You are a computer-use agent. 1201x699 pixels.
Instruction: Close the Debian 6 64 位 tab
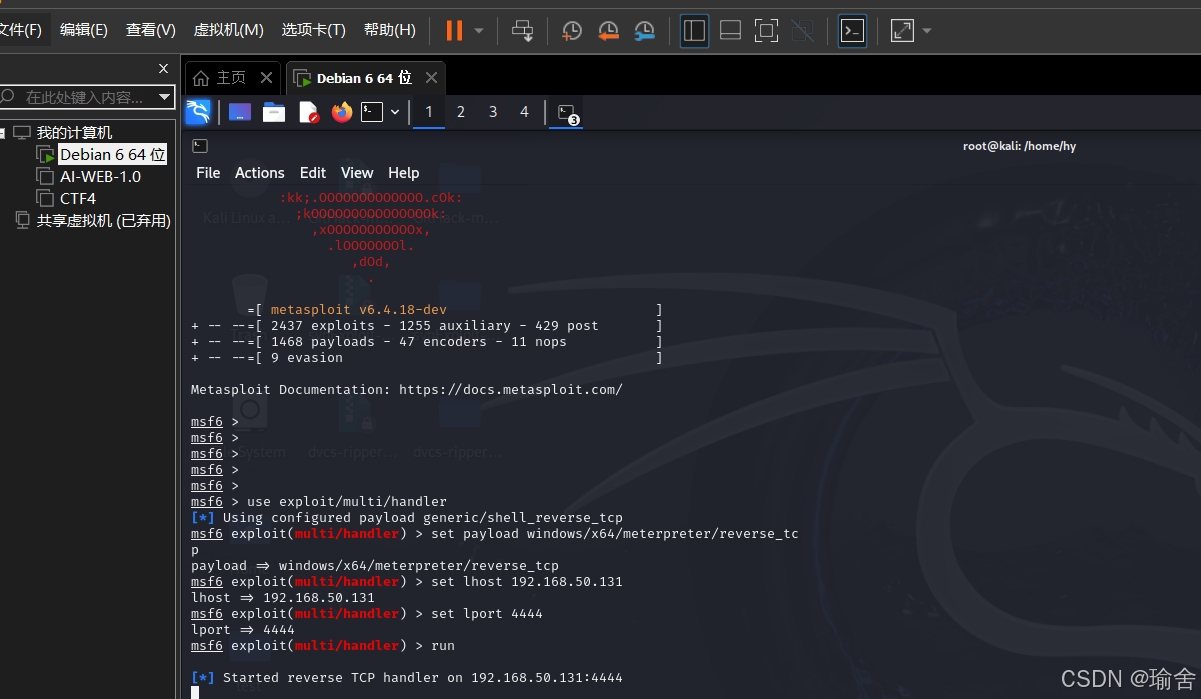click(x=431, y=78)
